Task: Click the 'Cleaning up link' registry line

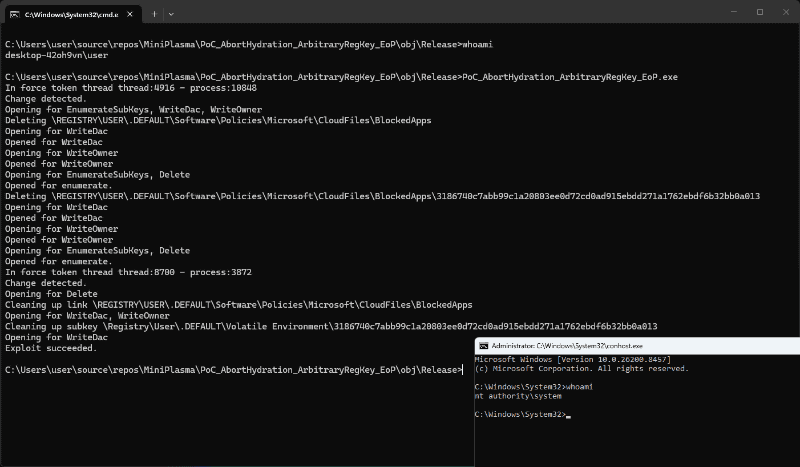Action: [x=239, y=305]
